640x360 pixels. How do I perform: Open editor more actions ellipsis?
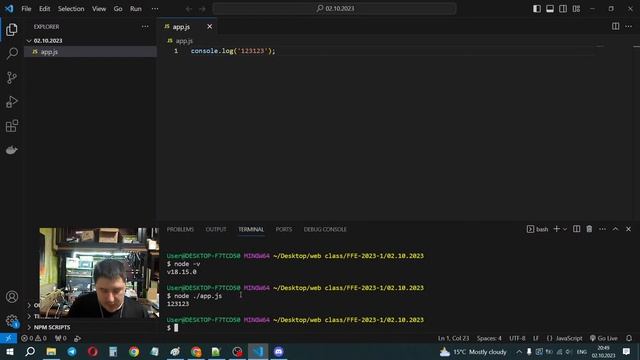(x=628, y=27)
